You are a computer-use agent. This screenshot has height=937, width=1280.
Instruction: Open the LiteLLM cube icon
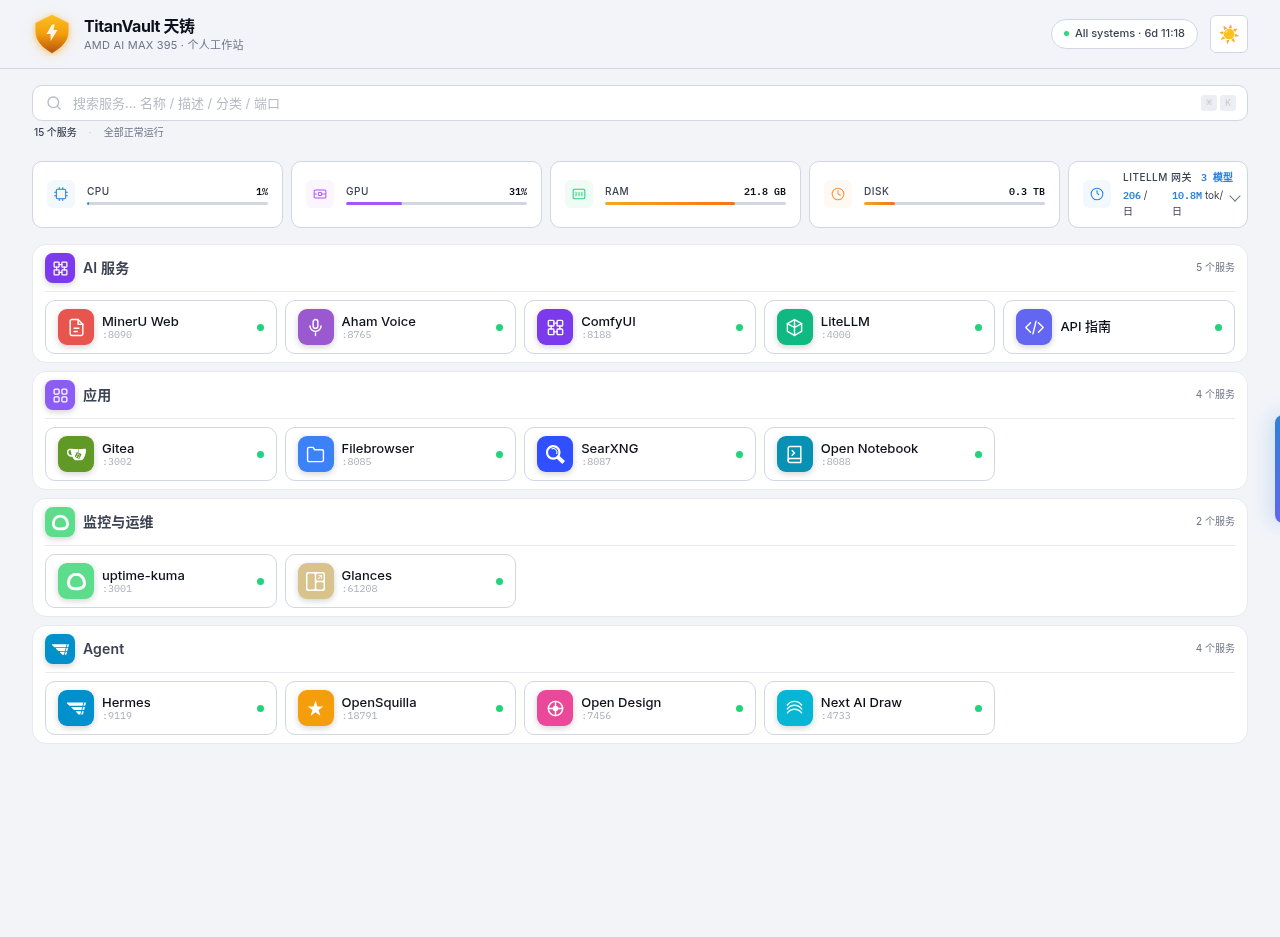[795, 327]
